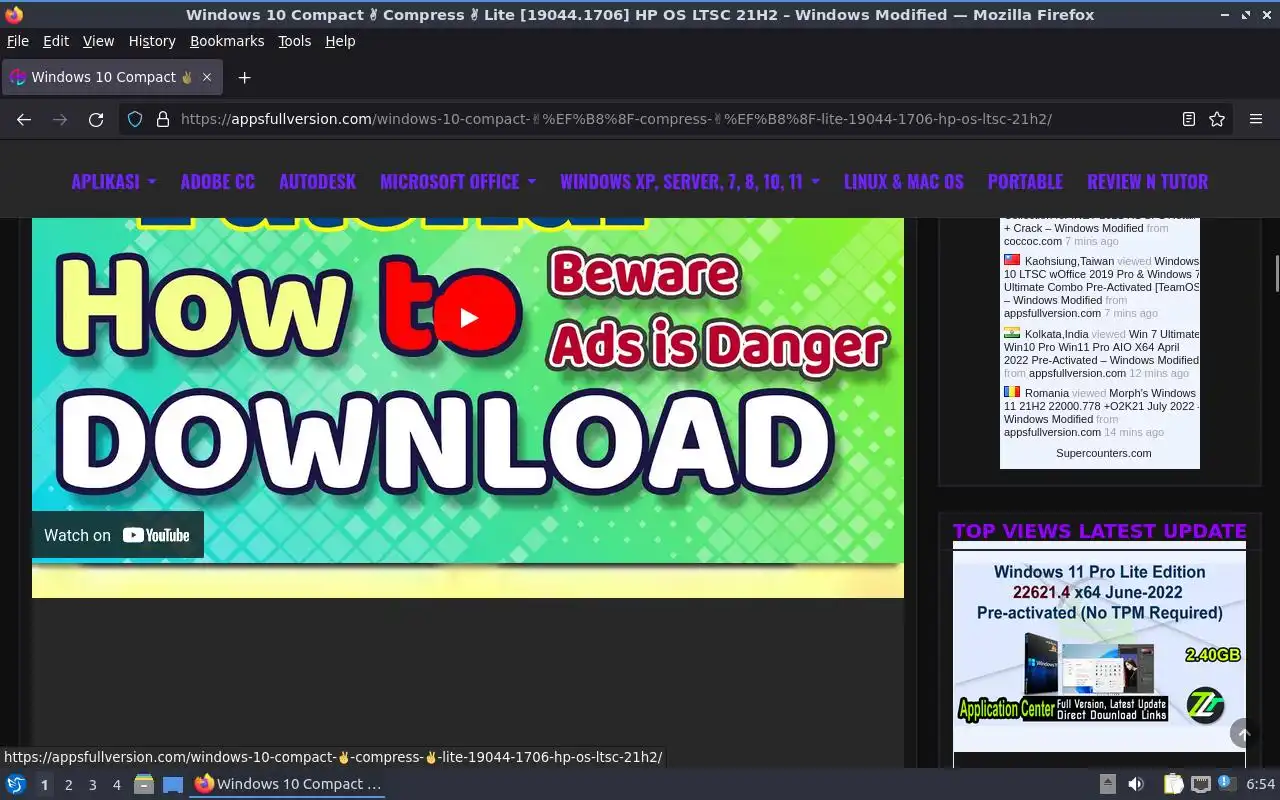Click the Watch on YouTube badge
The width and height of the screenshot is (1280, 800).
[x=117, y=535]
